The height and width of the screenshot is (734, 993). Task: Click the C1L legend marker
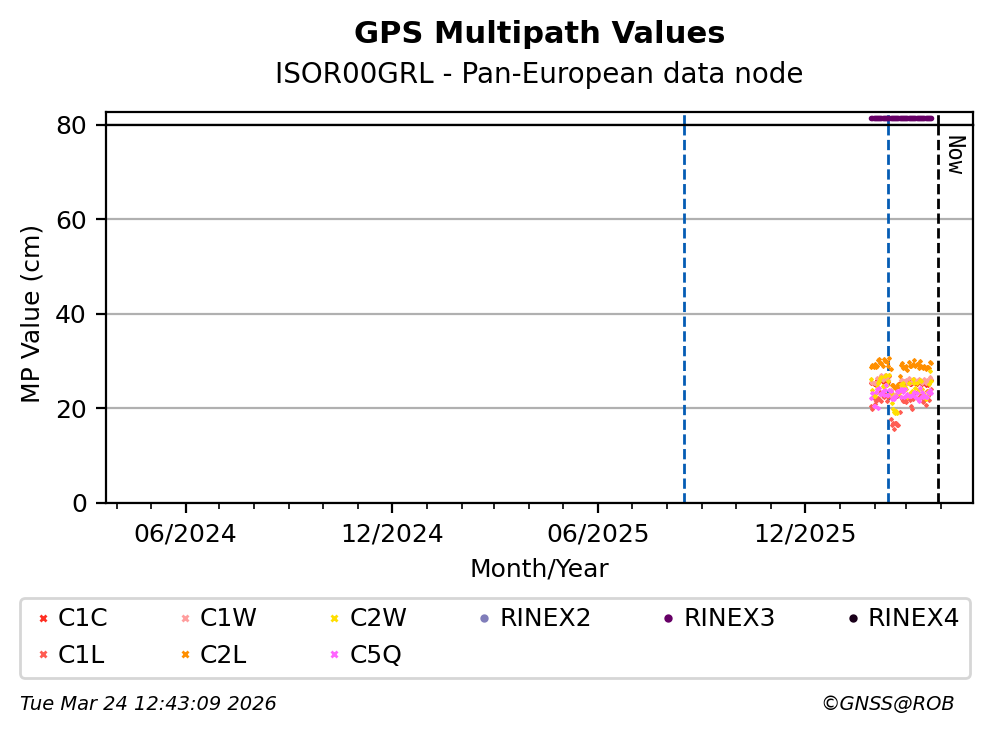[43, 655]
